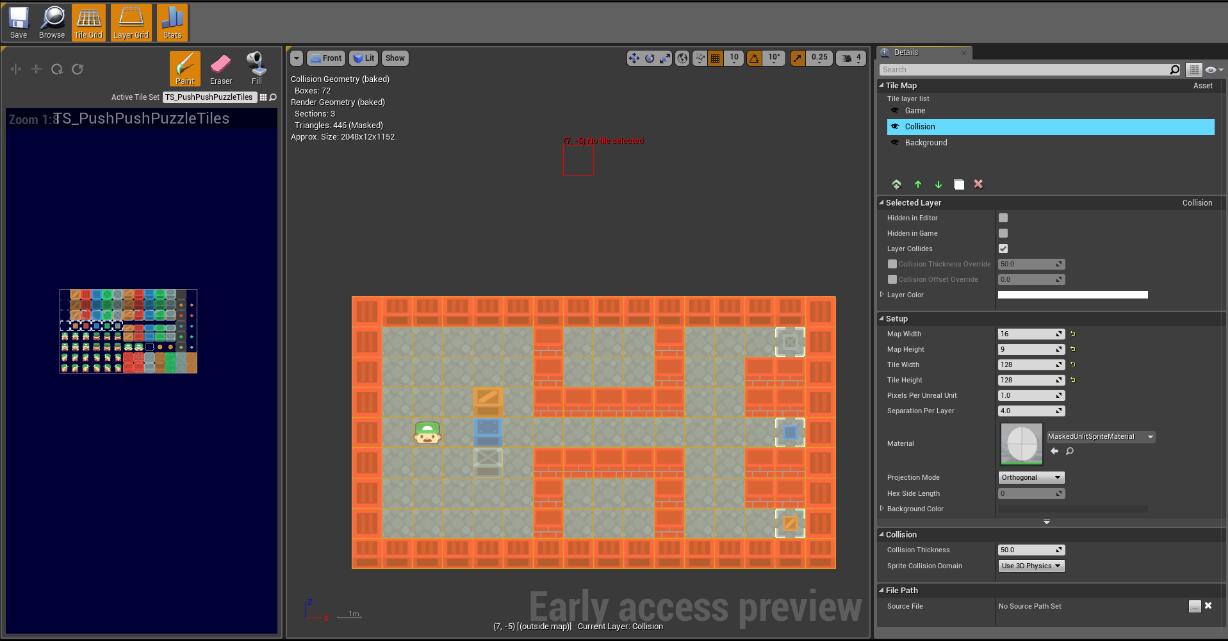Toggle grid snapping in viewport
Image resolution: width=1228 pixels, height=641 pixels.
pos(716,58)
